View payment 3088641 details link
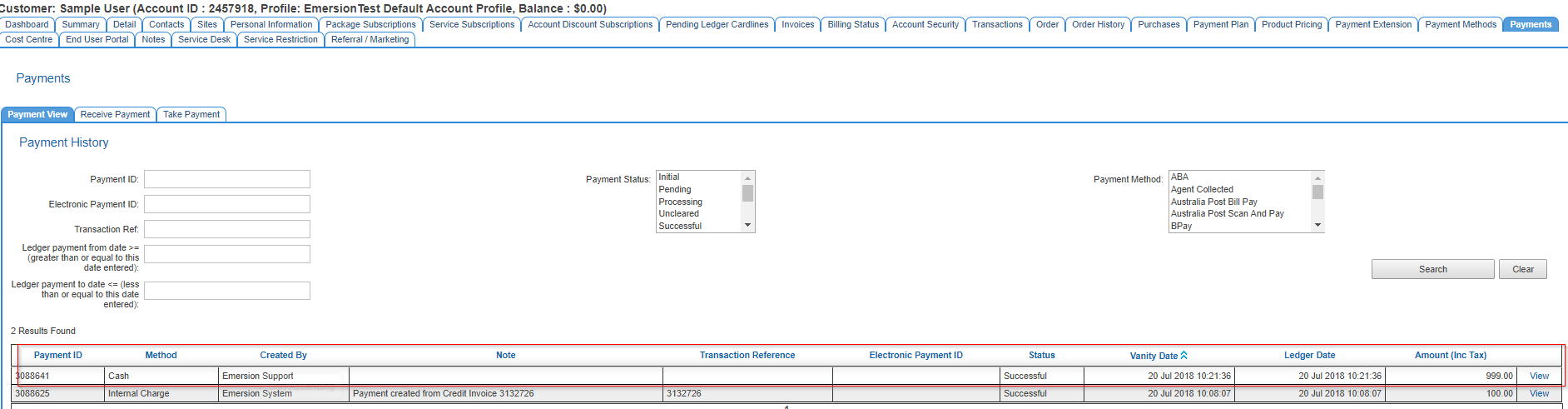 (1539, 377)
